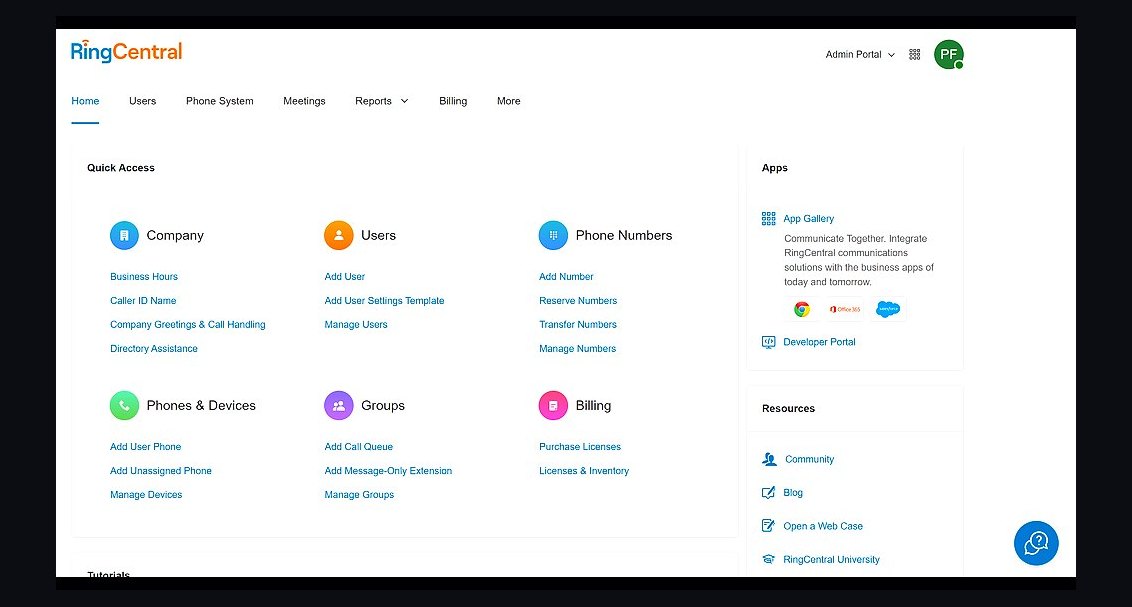Click the Community people icon
The width and height of the screenshot is (1132, 607).
pos(770,459)
